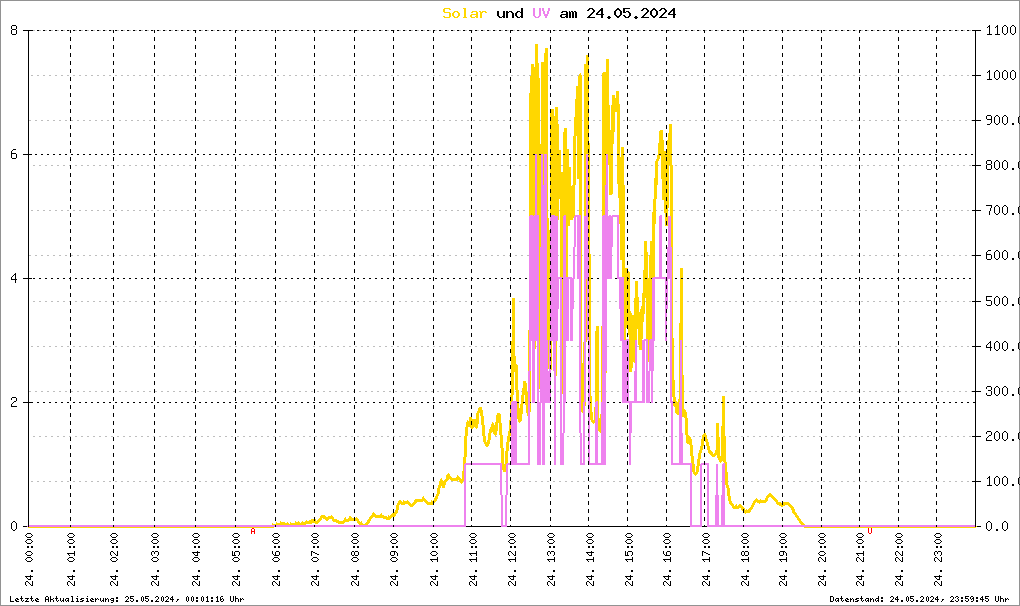
Task: Click the time label "24. 14:00"
Action: (589, 560)
